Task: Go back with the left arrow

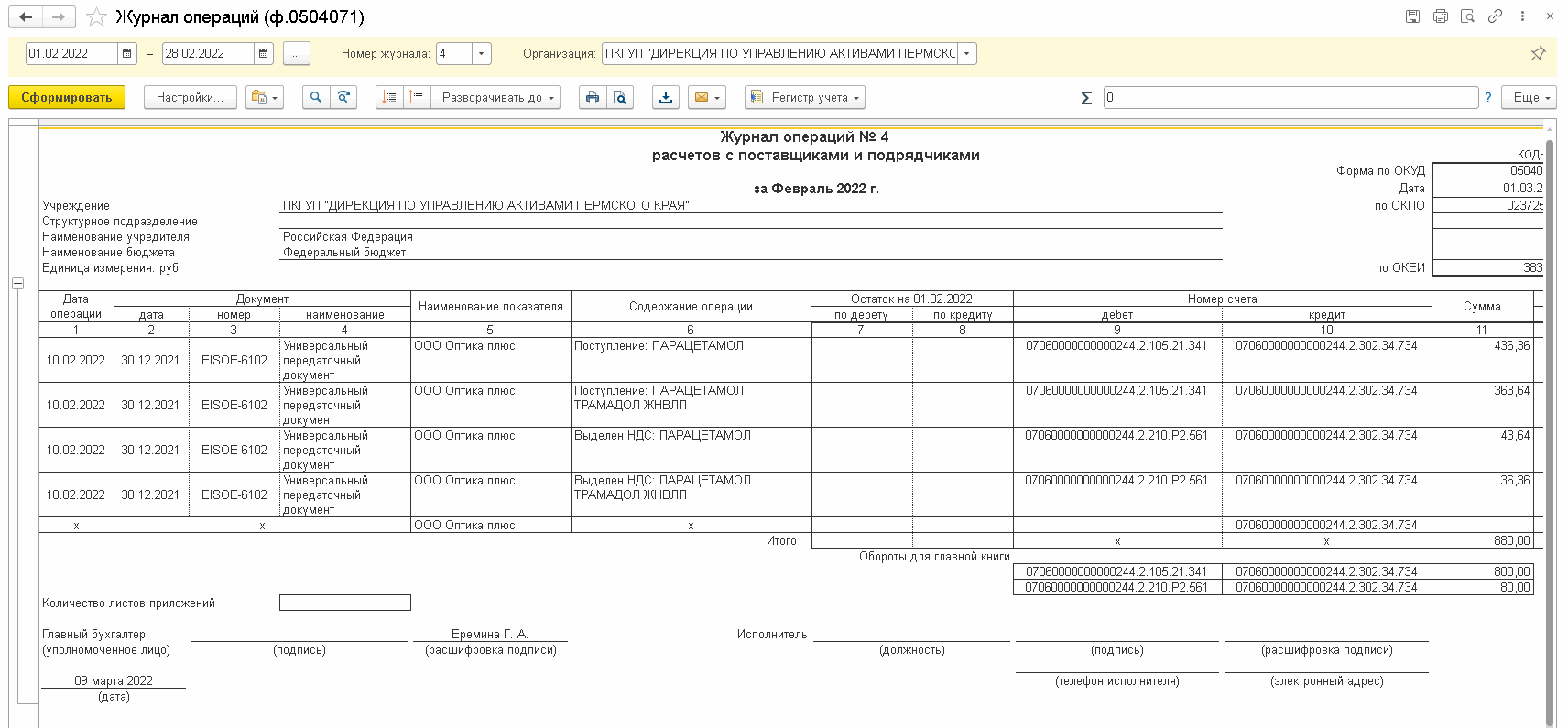Action: [x=26, y=16]
